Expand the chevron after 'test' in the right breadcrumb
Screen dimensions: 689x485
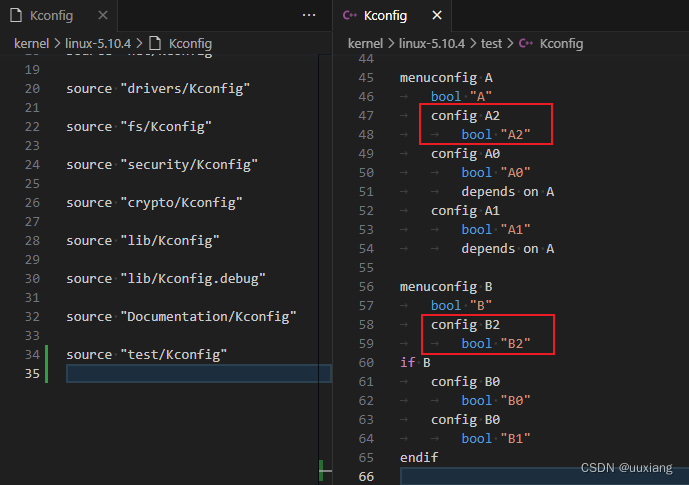click(510, 43)
